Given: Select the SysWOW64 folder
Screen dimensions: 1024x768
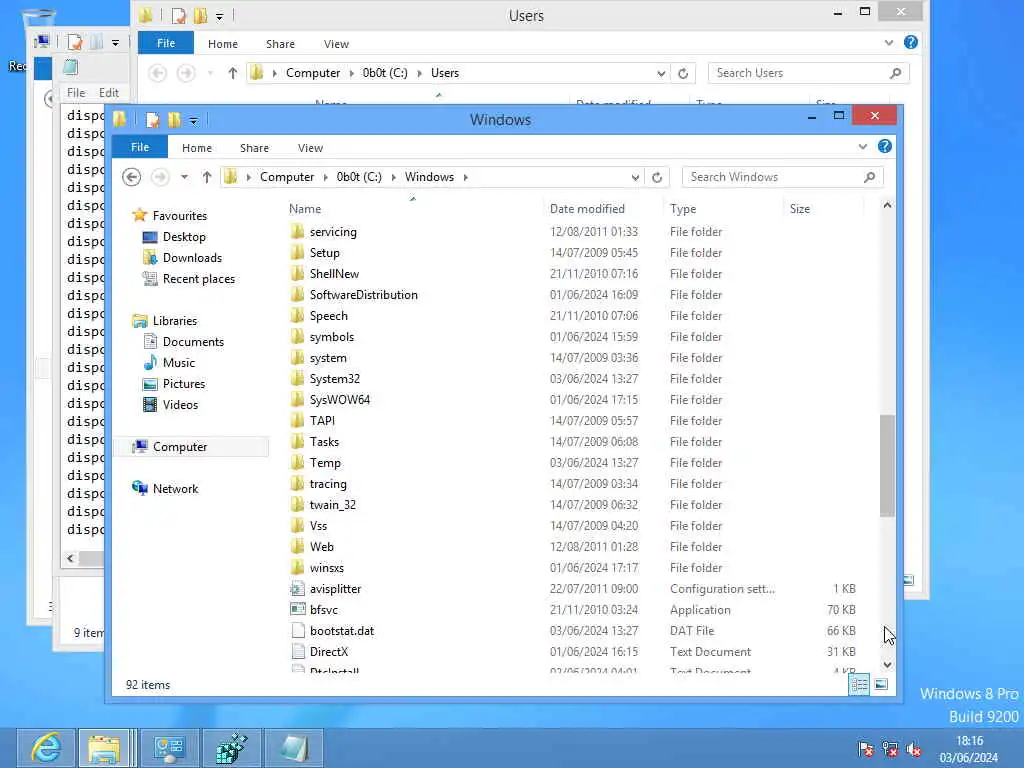Looking at the screenshot, I should click(340, 400).
